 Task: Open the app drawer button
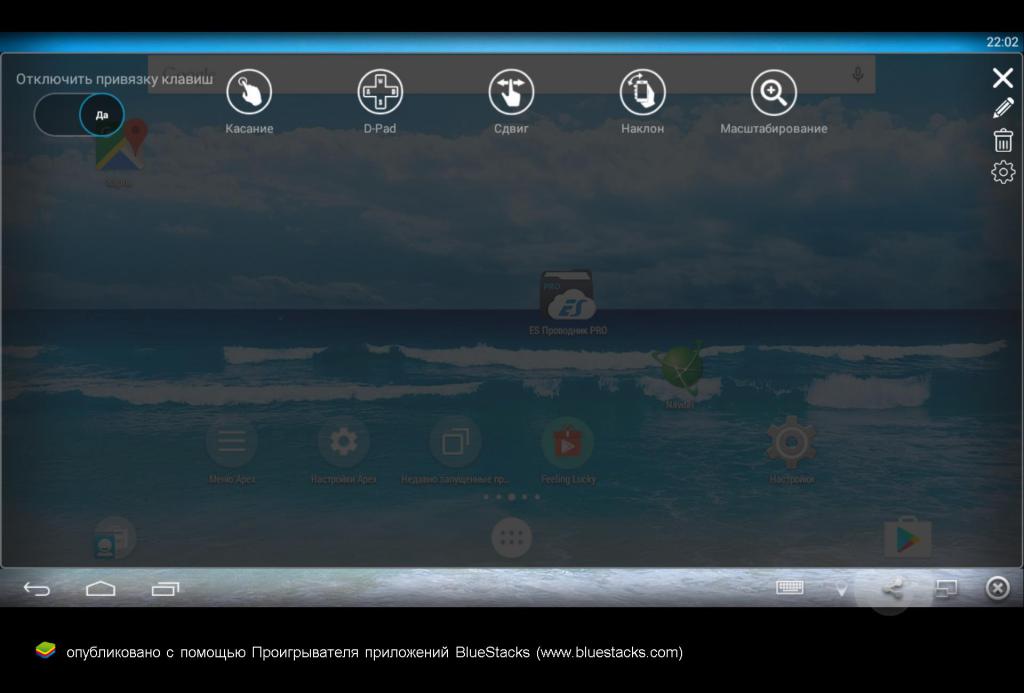[511, 538]
